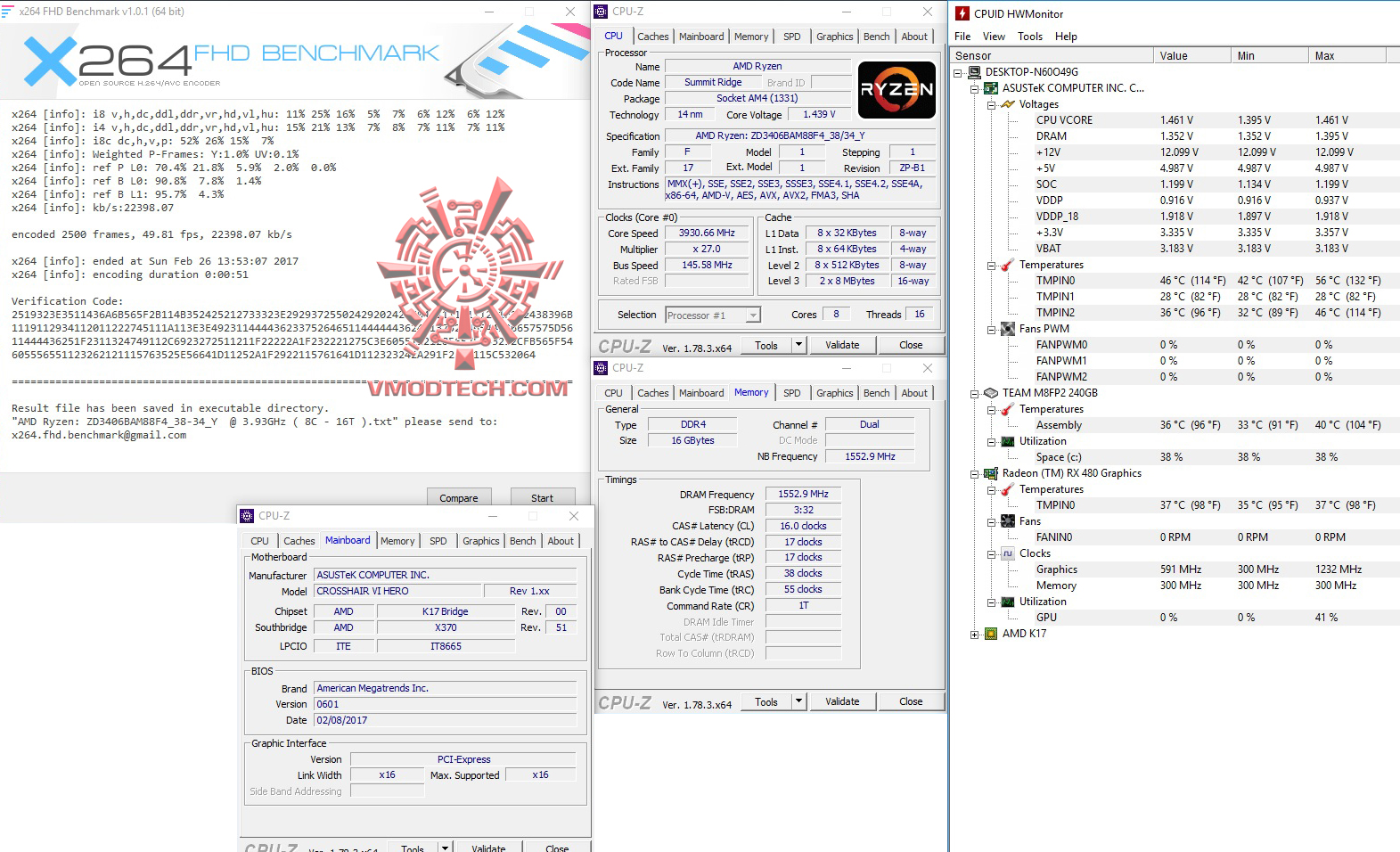Switch to the Graphics tab in the CPU-Z Mainboard window
The image size is (1400, 852).
(481, 541)
